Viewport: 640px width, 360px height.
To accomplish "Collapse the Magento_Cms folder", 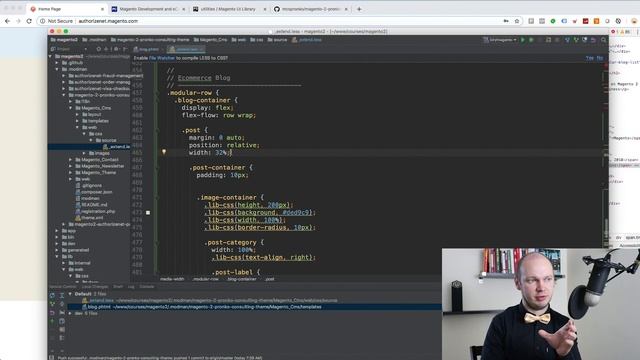I will pos(71,108).
